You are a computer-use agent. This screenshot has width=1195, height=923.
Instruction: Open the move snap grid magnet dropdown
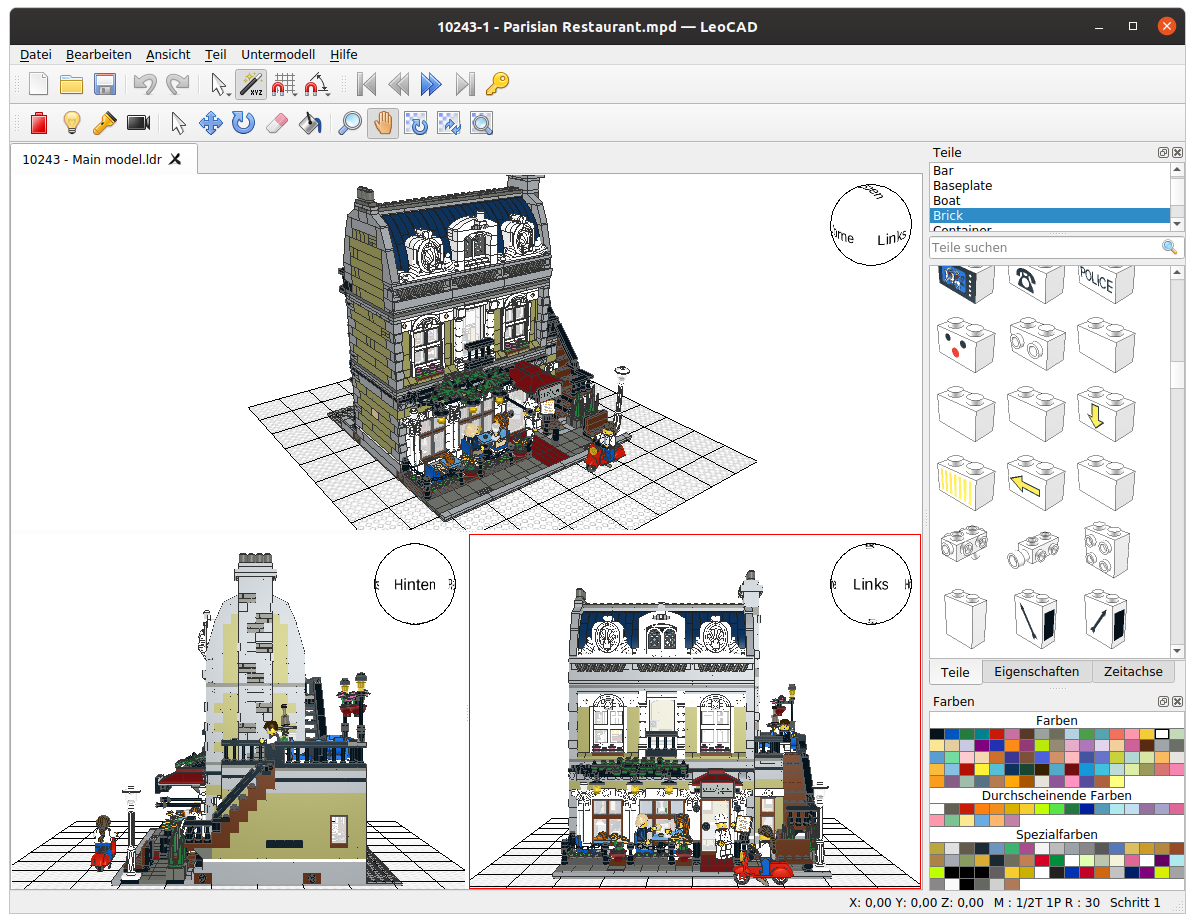pyautogui.click(x=284, y=84)
